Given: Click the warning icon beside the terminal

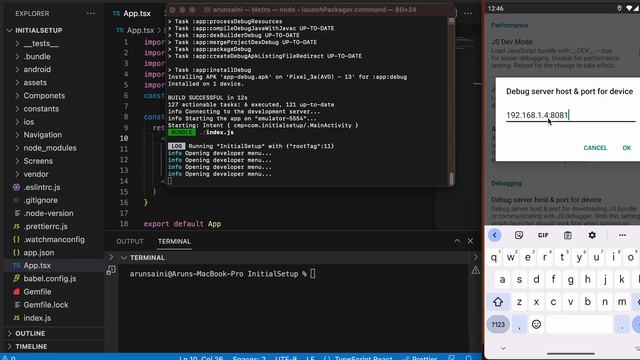Looking at the screenshot, I should 476,270.
